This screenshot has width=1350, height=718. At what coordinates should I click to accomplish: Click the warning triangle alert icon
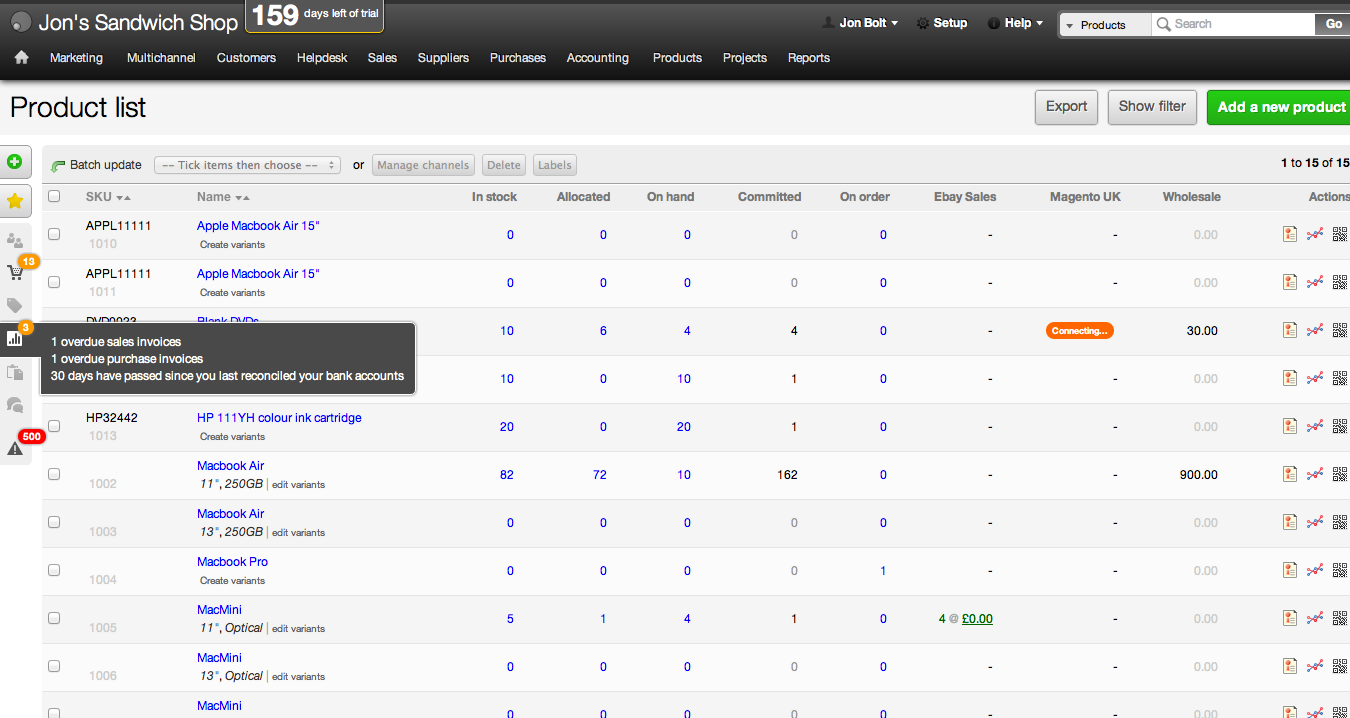tap(15, 449)
